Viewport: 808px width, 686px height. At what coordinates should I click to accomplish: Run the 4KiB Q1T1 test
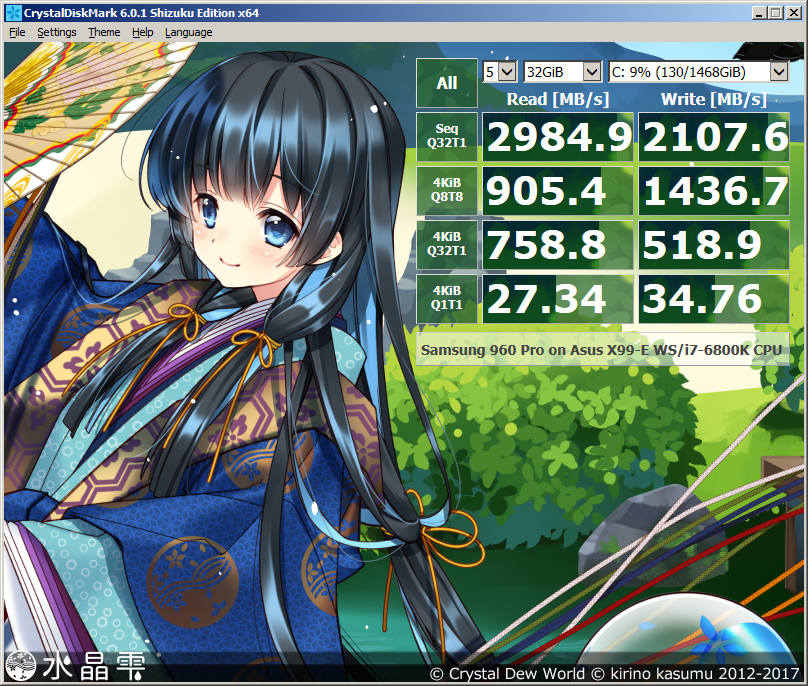click(447, 299)
